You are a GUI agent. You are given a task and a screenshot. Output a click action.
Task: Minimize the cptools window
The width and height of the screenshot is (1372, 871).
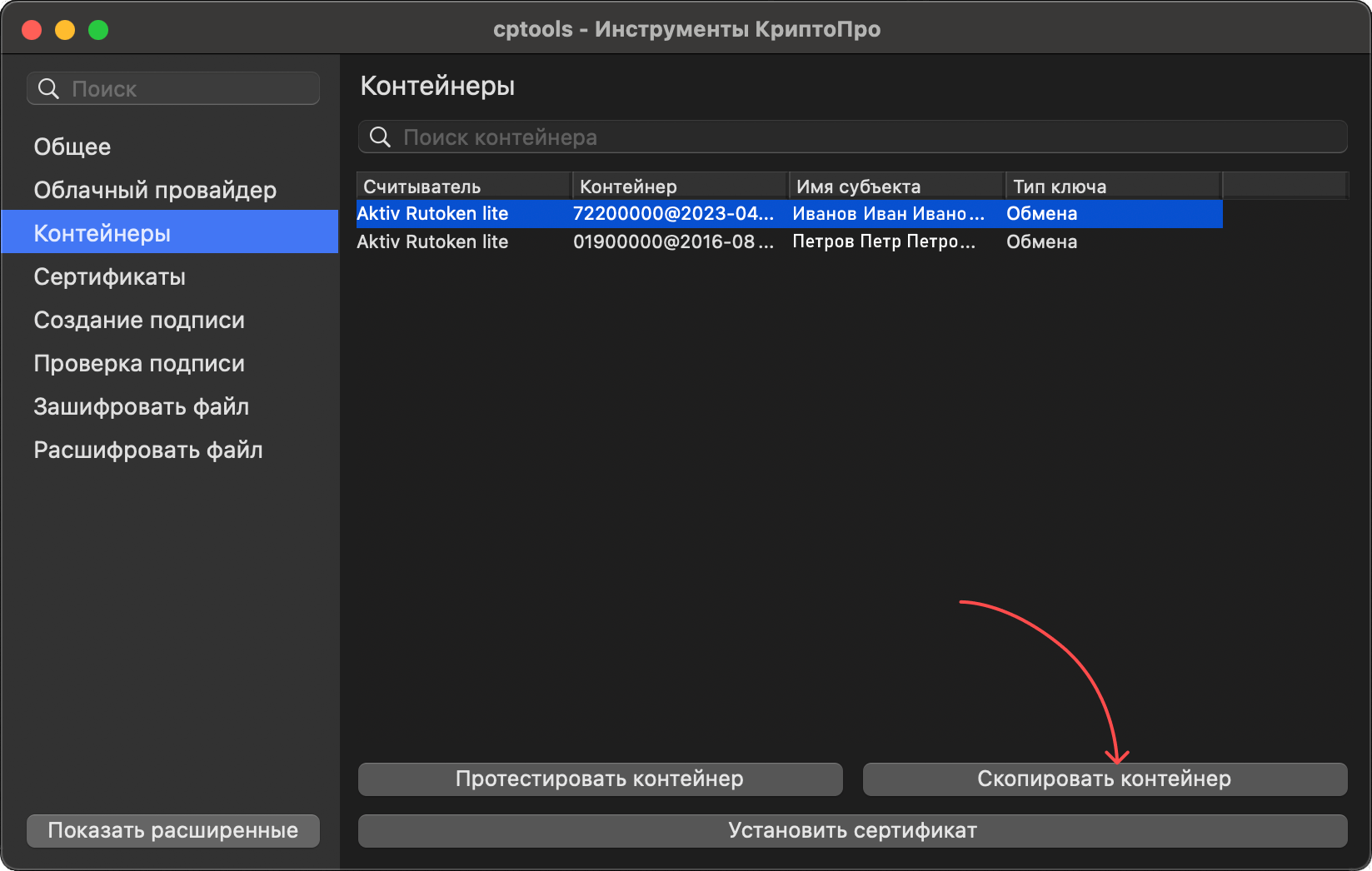tap(65, 30)
